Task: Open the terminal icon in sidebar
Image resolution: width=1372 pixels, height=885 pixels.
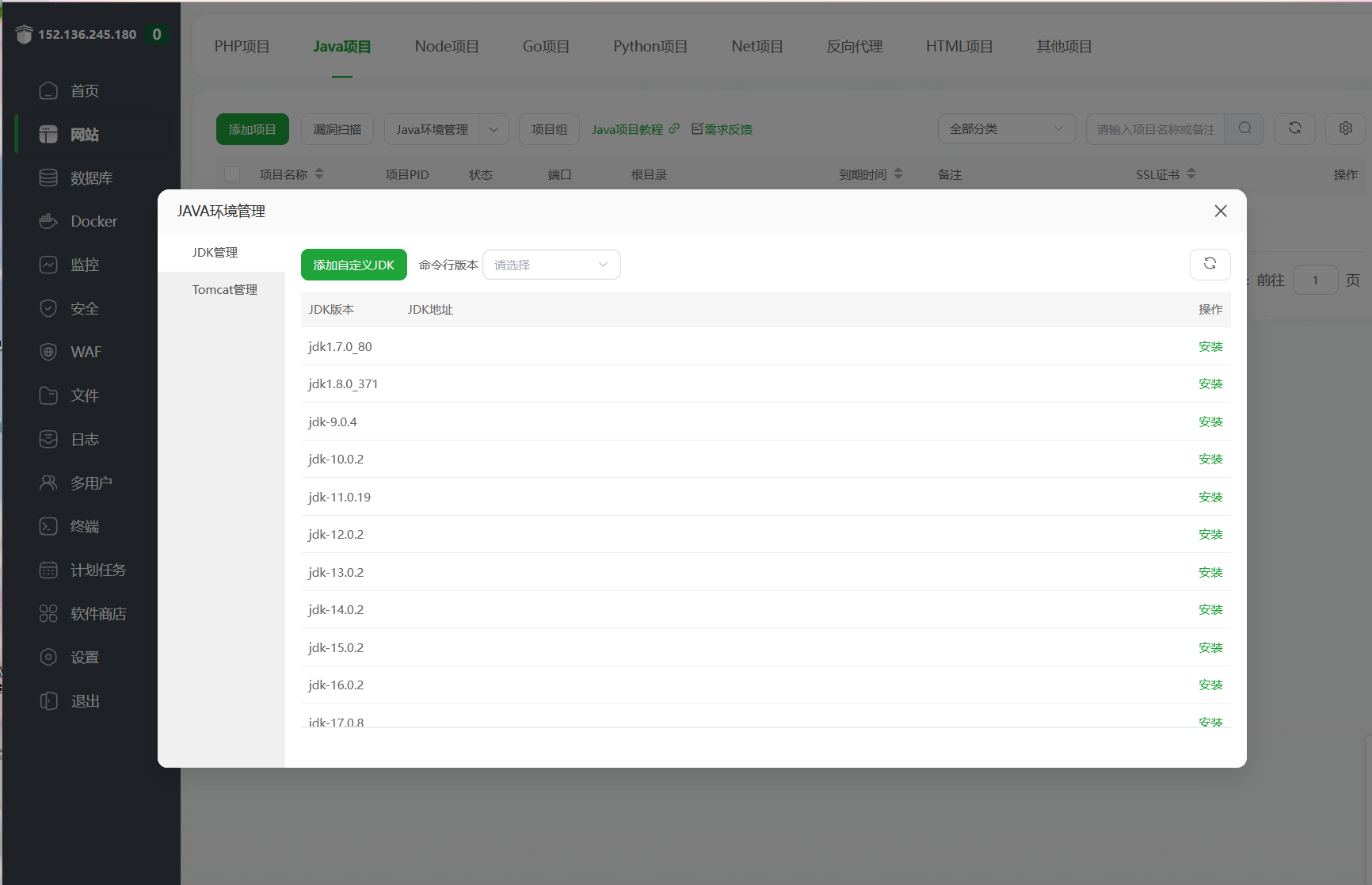Action: tap(48, 526)
